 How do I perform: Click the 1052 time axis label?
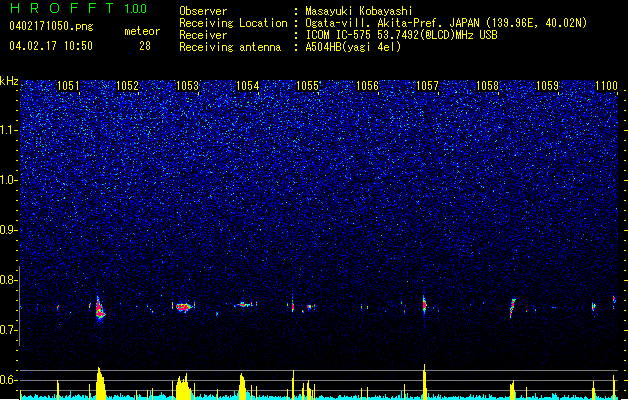point(127,86)
